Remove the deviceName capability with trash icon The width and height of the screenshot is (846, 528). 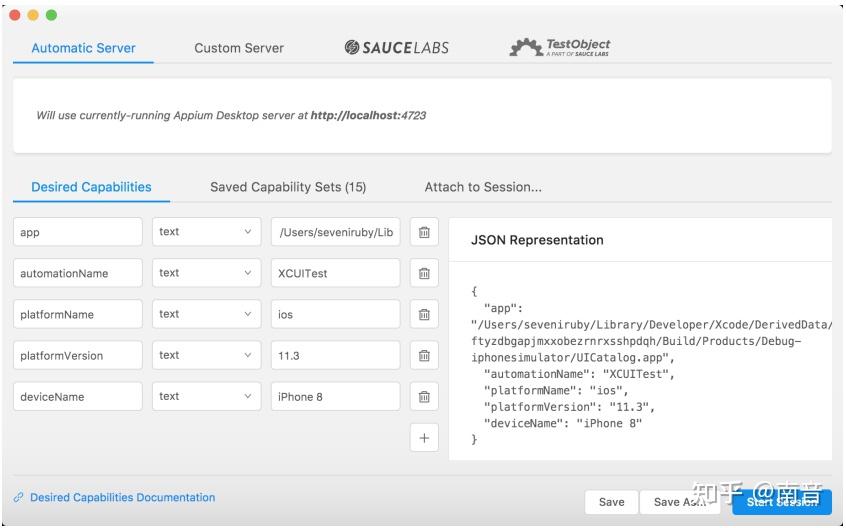[424, 396]
